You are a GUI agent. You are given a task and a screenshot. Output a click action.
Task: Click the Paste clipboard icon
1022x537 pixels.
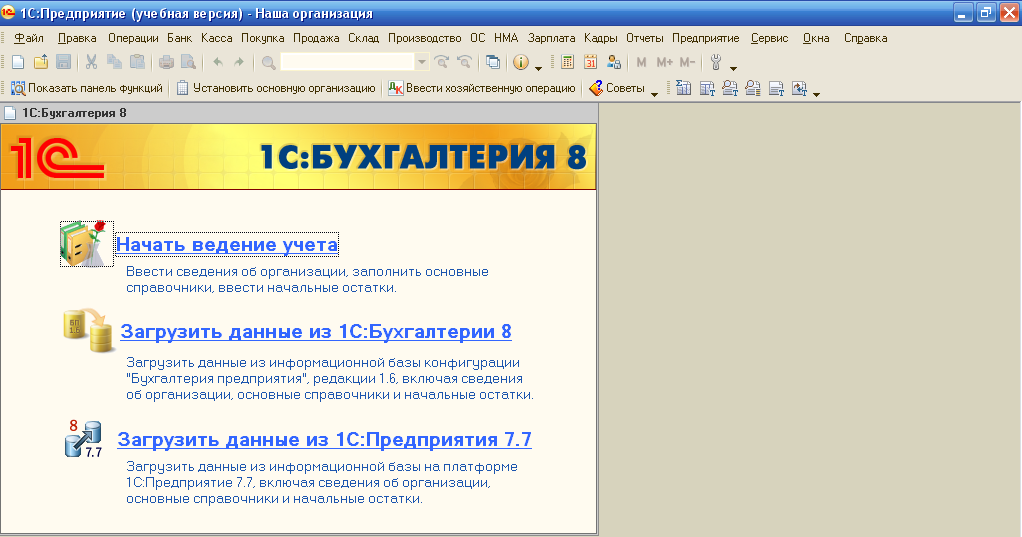(138, 62)
